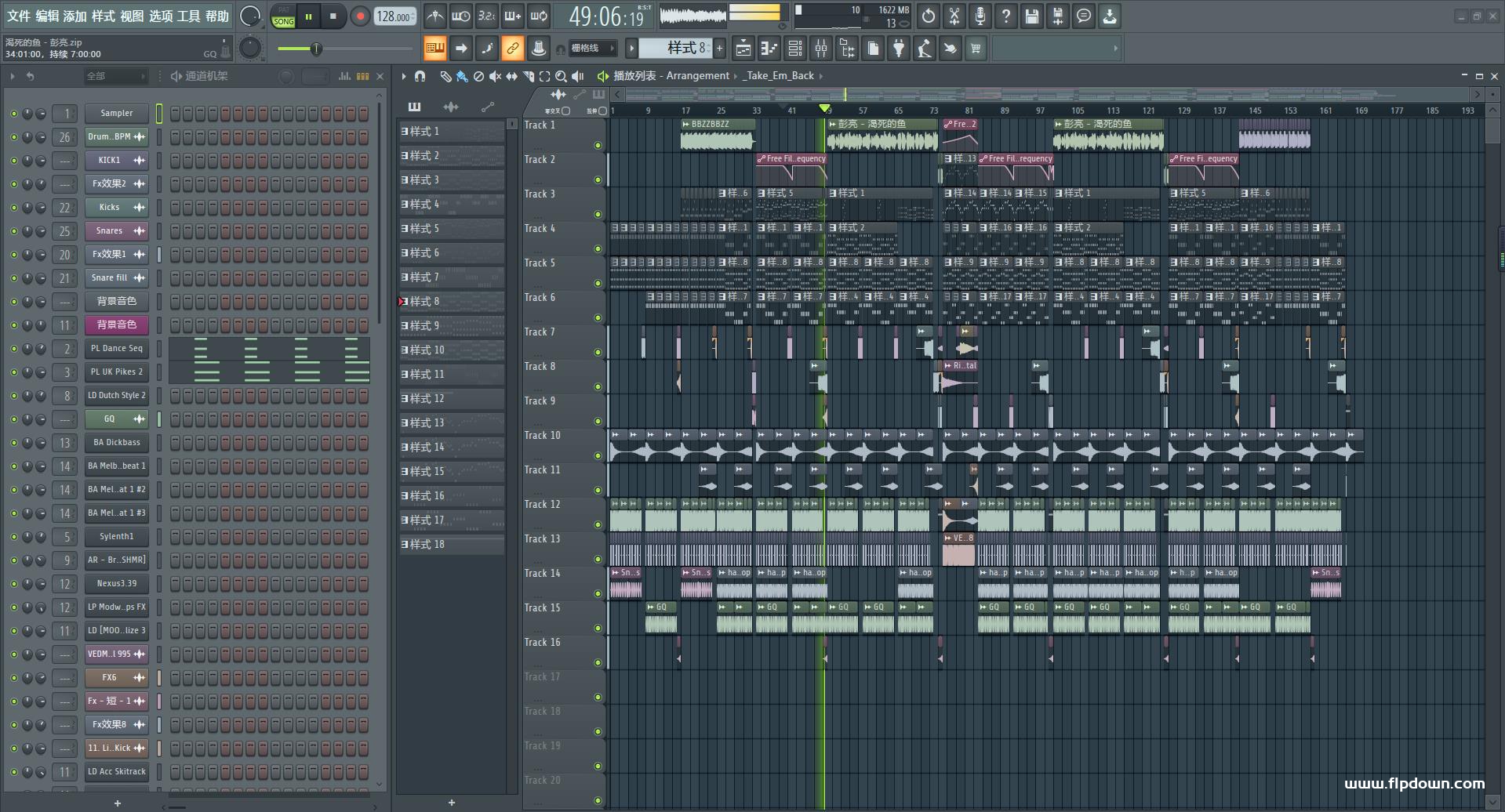
Task: Open channel rack options menu arrow
Action: click(x=13, y=76)
